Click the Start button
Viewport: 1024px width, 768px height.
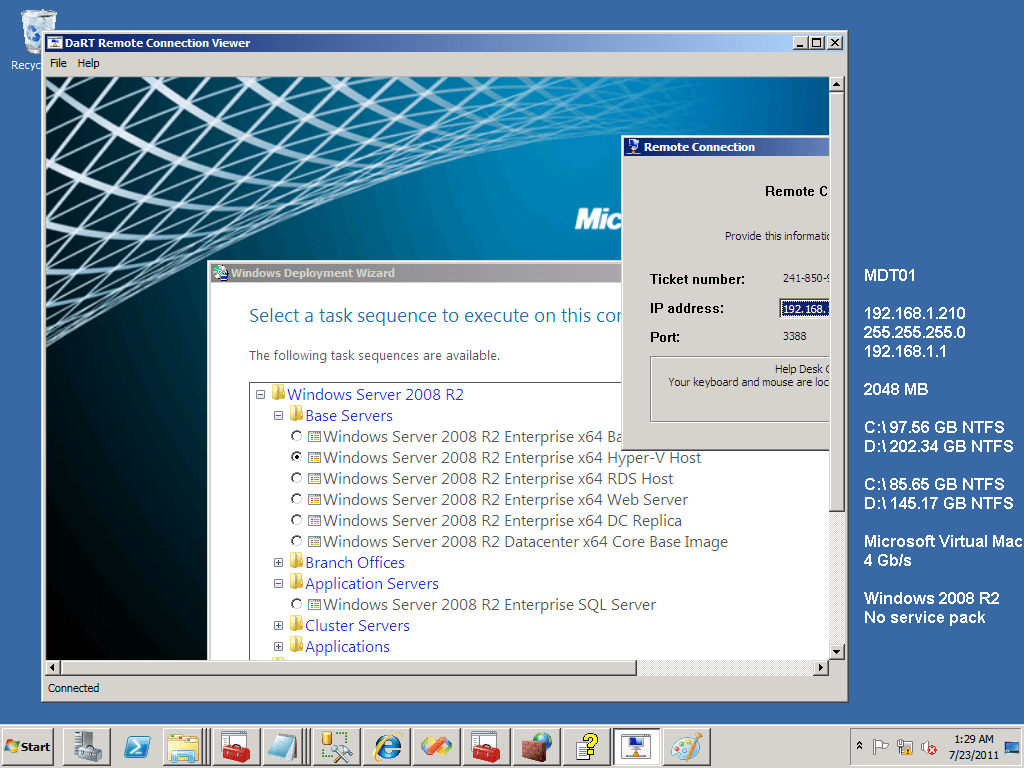(x=25, y=747)
